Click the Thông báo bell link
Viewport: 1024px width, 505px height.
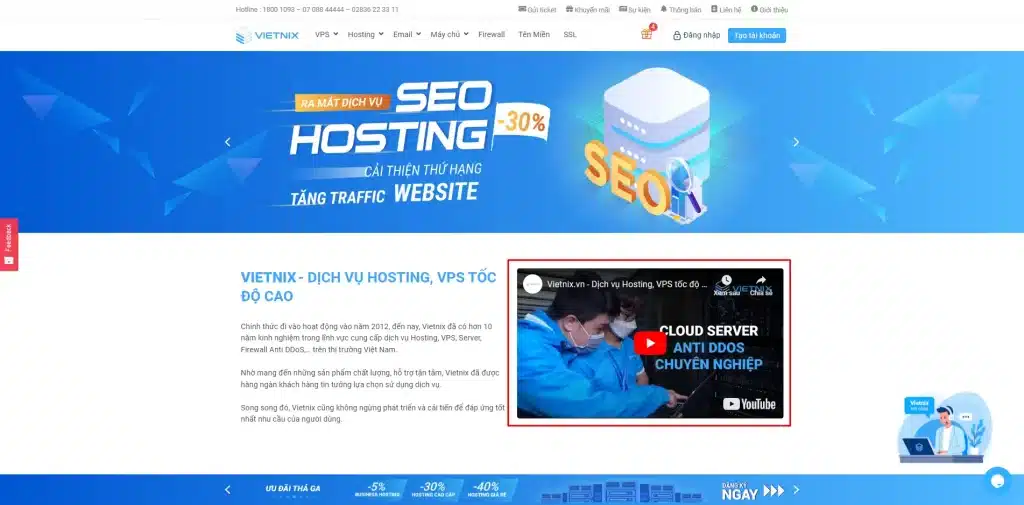680,10
